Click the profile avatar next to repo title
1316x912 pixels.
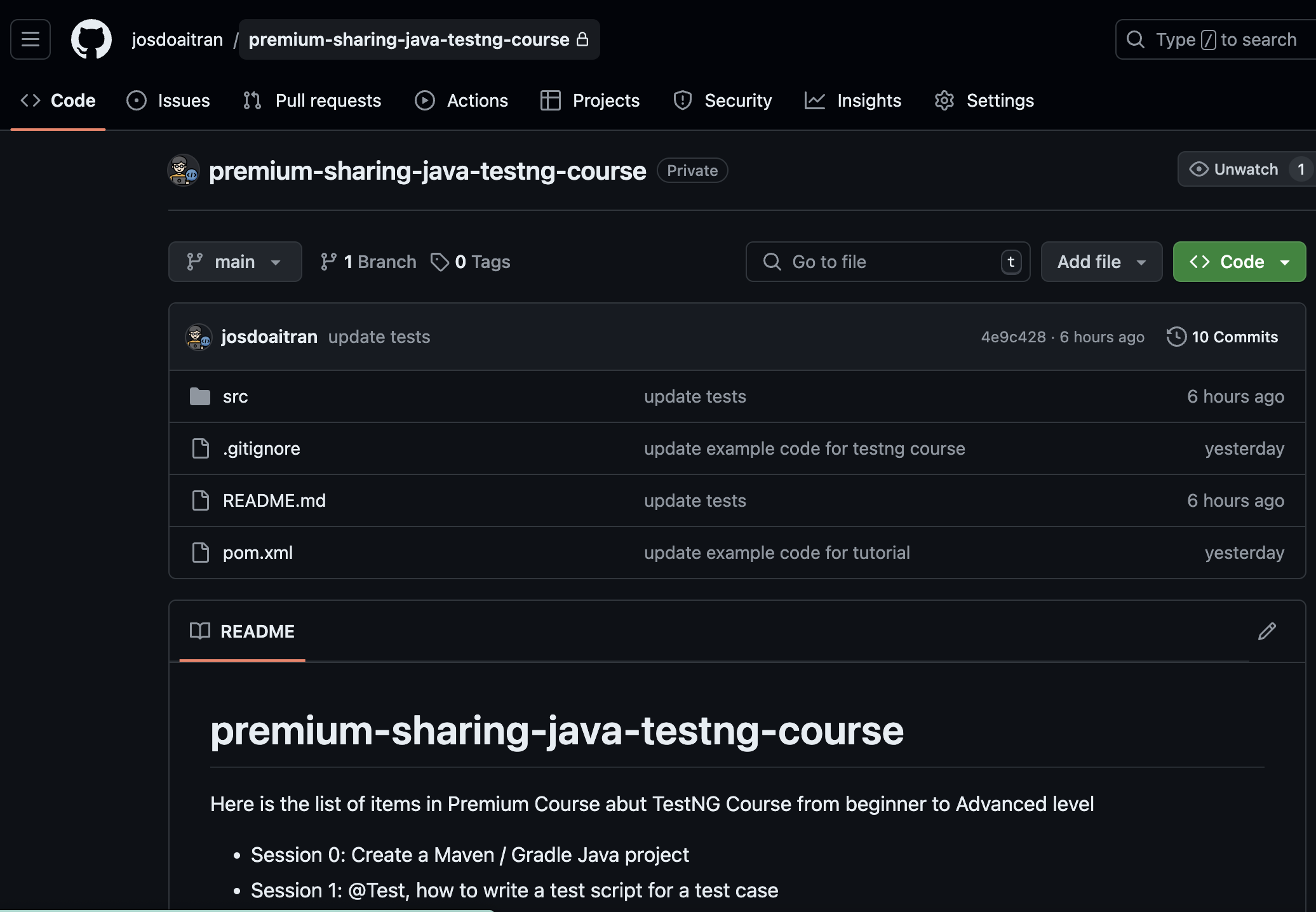point(184,170)
